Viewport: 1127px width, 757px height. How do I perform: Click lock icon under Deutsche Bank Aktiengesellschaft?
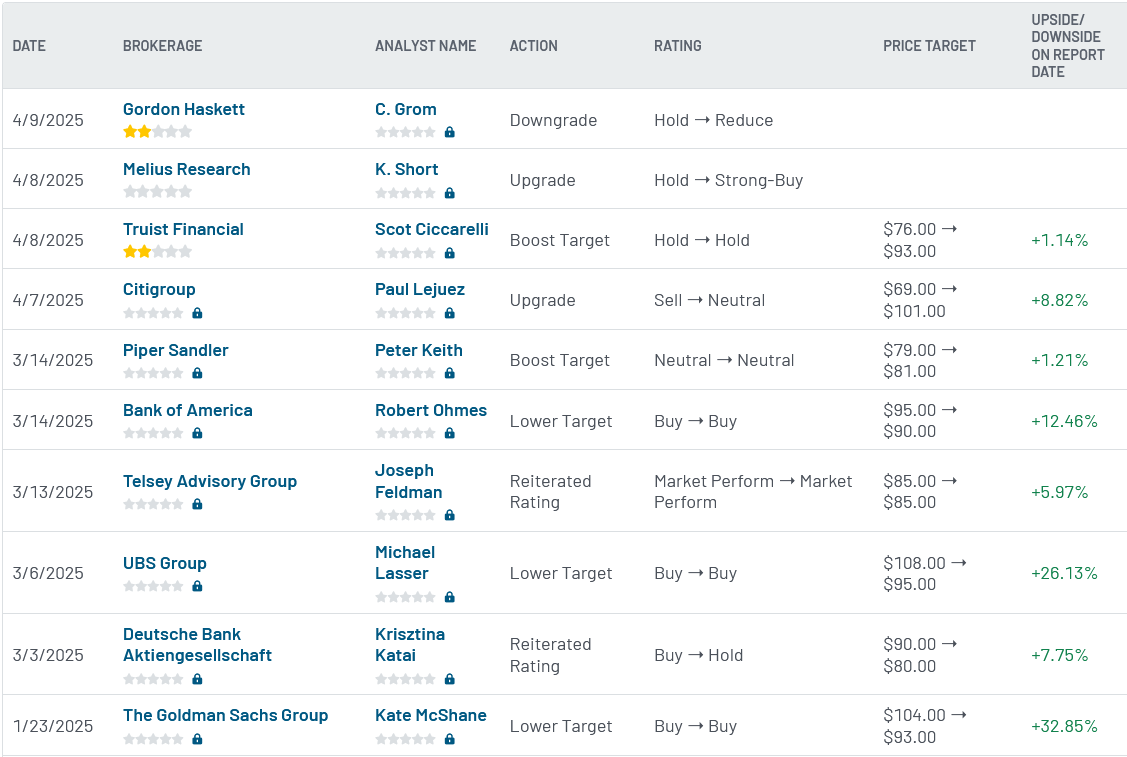(197, 679)
